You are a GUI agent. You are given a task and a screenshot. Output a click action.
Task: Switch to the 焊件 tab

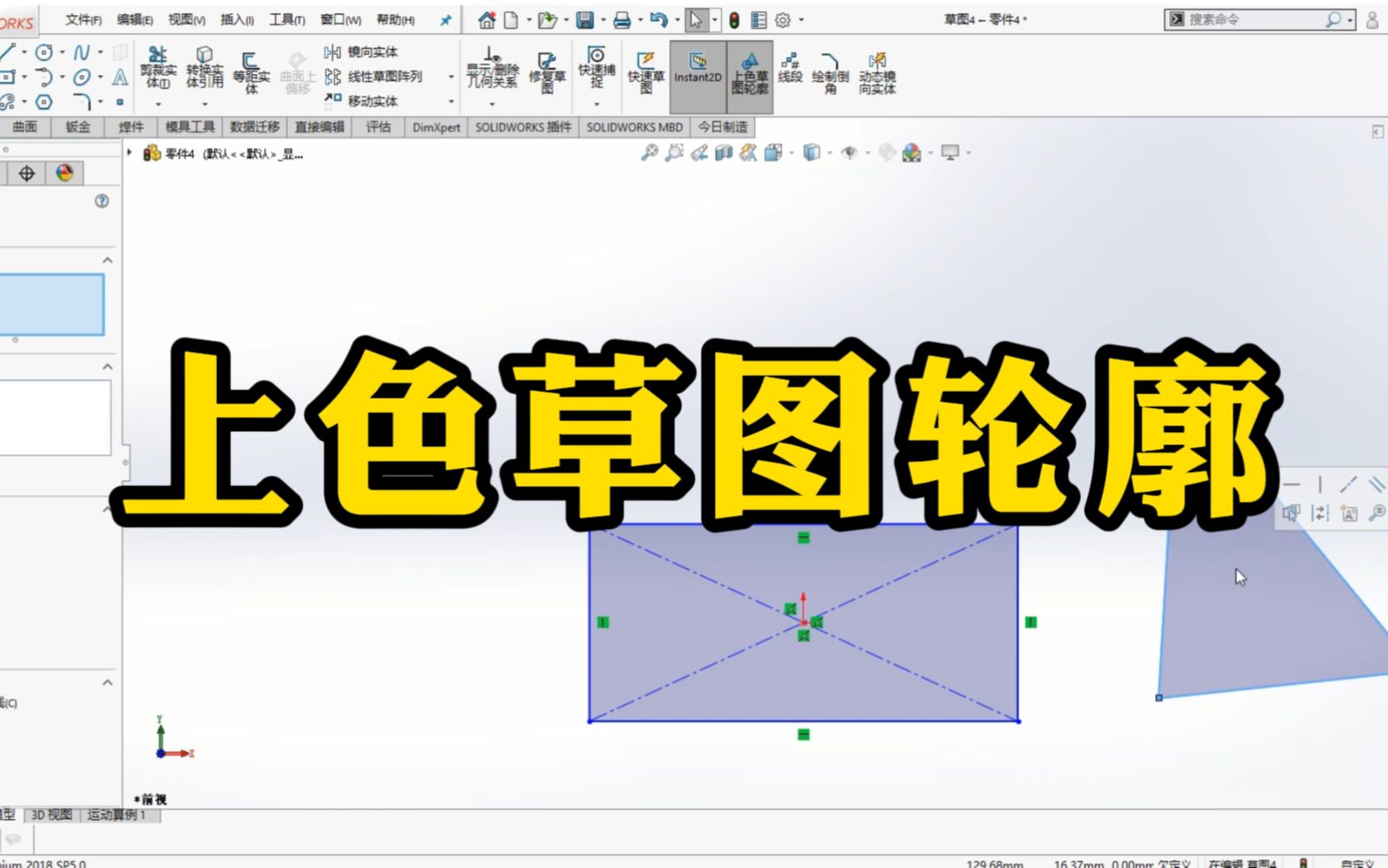[131, 126]
